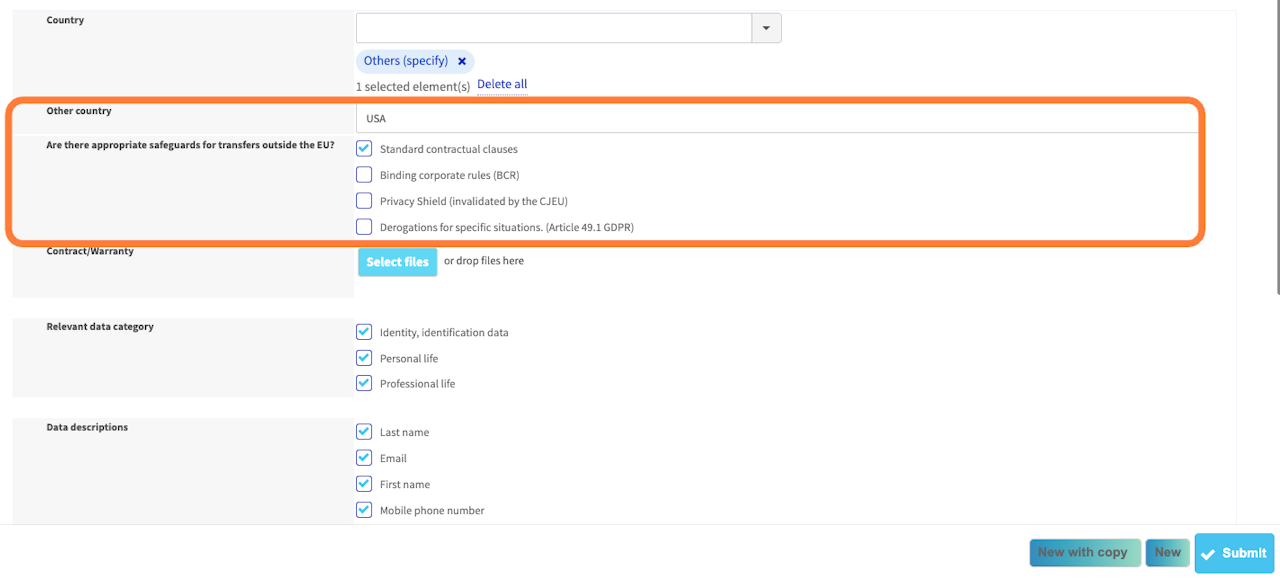Toggle the Personal life checkbox

(364, 358)
